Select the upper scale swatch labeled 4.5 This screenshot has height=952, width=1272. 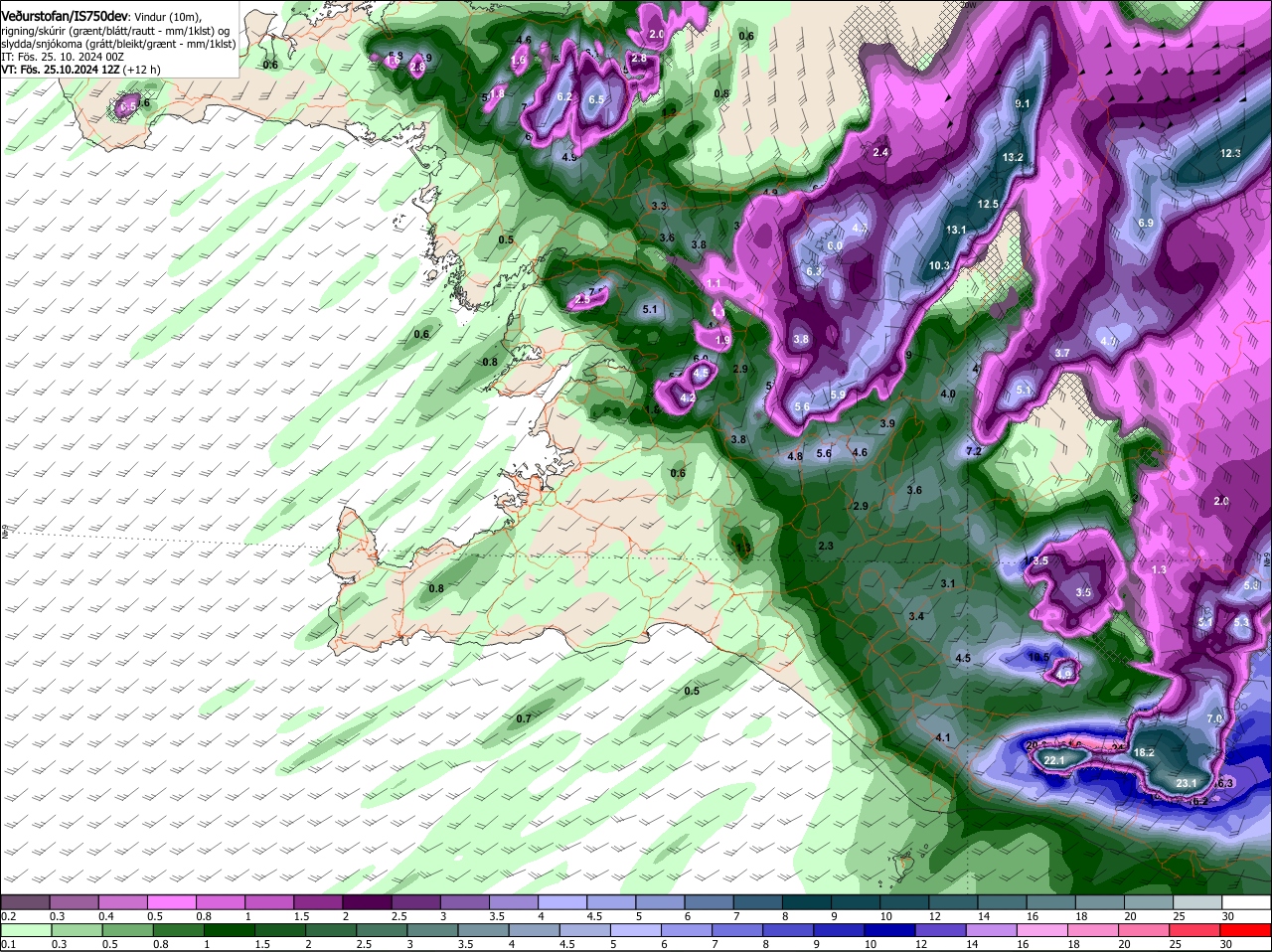pos(612,900)
